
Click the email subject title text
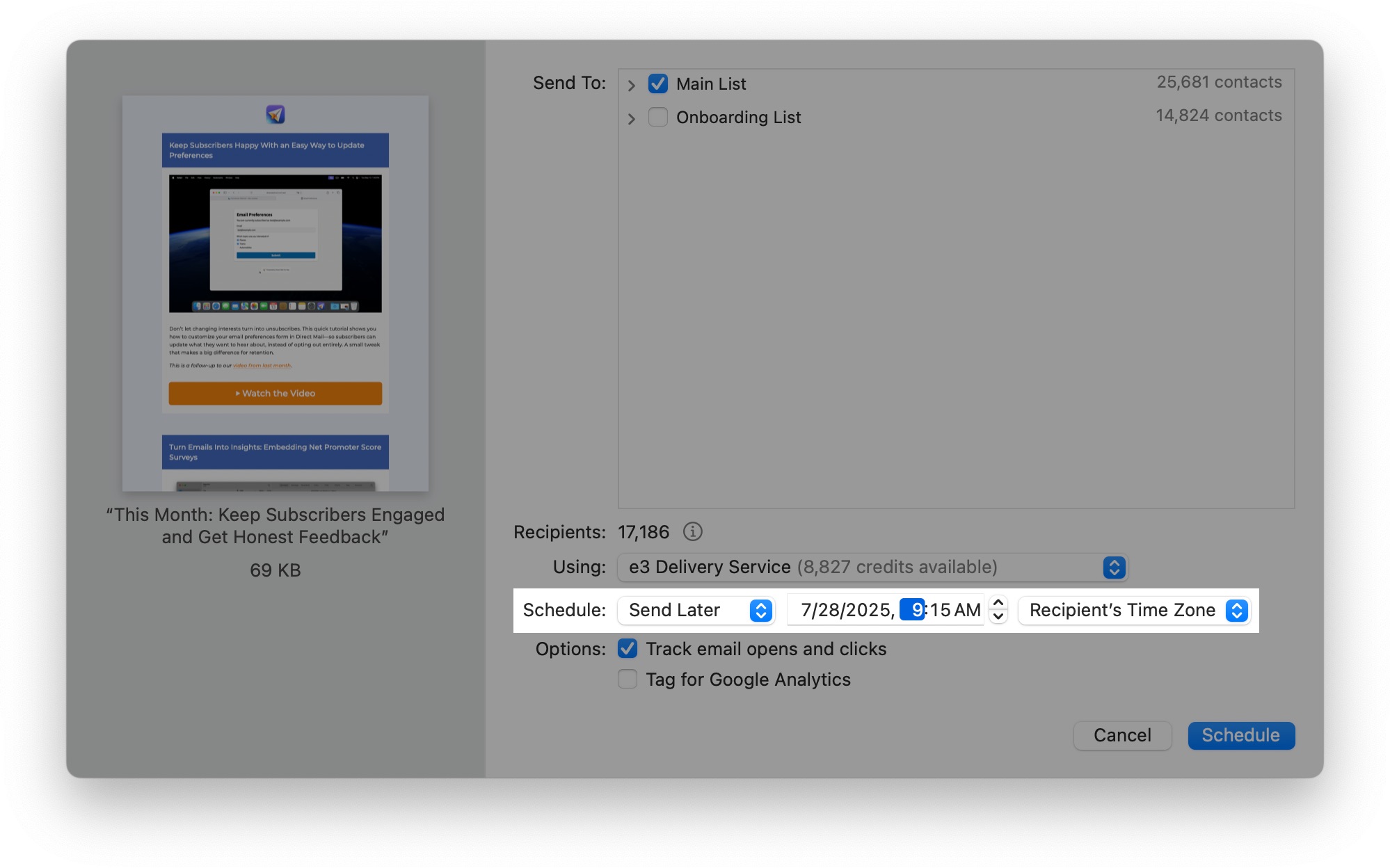pyautogui.click(x=275, y=526)
